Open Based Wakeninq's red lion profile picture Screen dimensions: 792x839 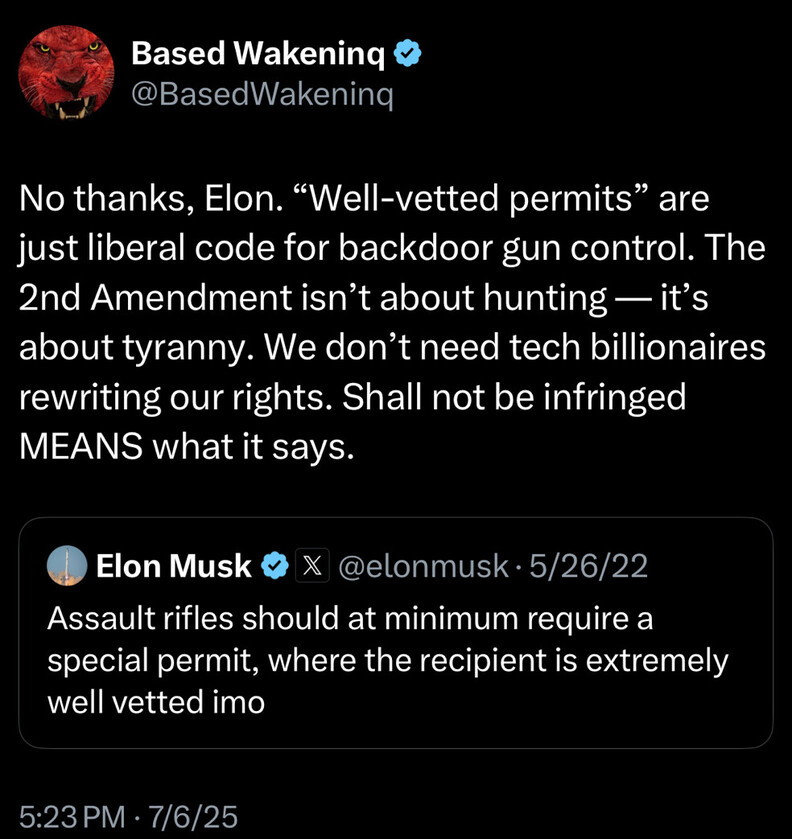click(x=65, y=73)
